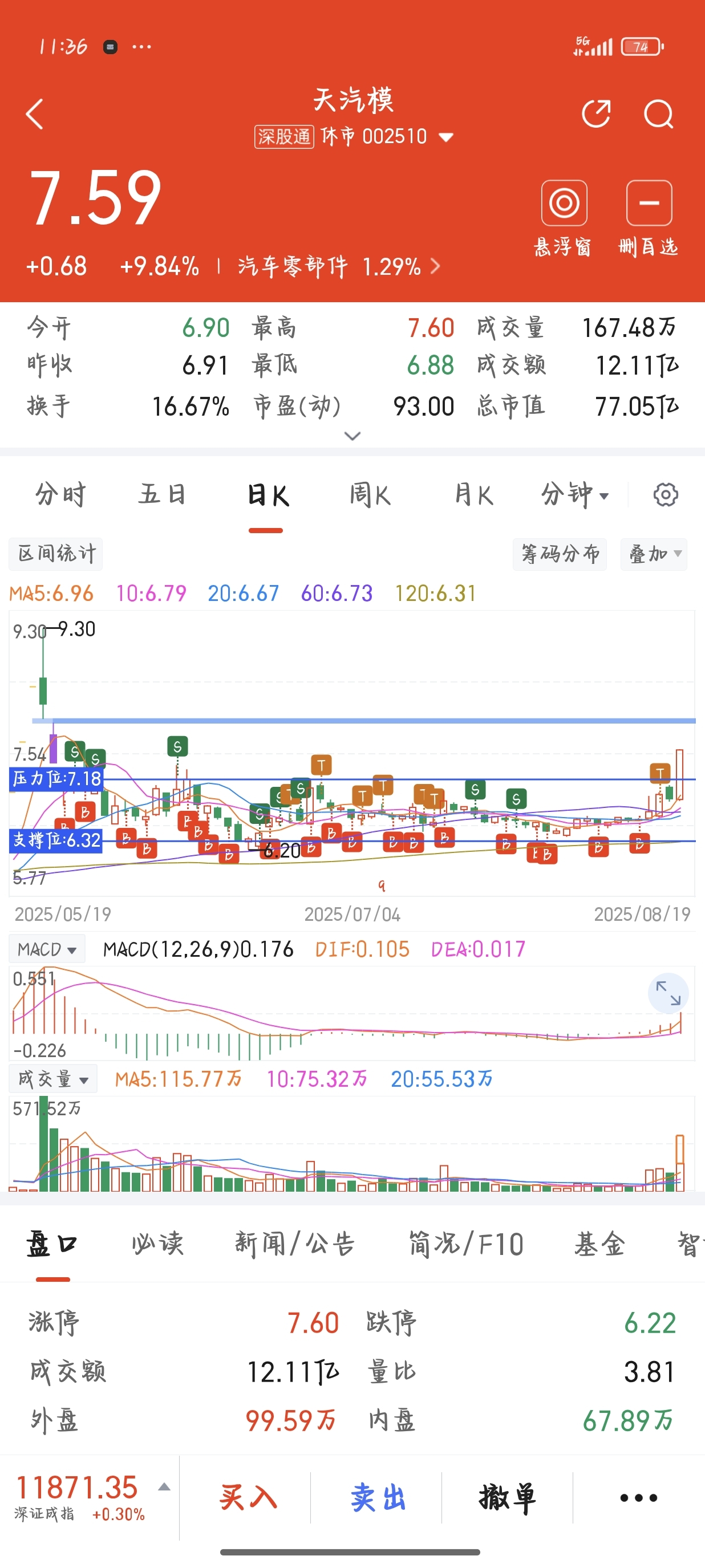Viewport: 705px width, 1568px height.
Task: Tap the 2025/07/04 date label
Action: pos(352,914)
